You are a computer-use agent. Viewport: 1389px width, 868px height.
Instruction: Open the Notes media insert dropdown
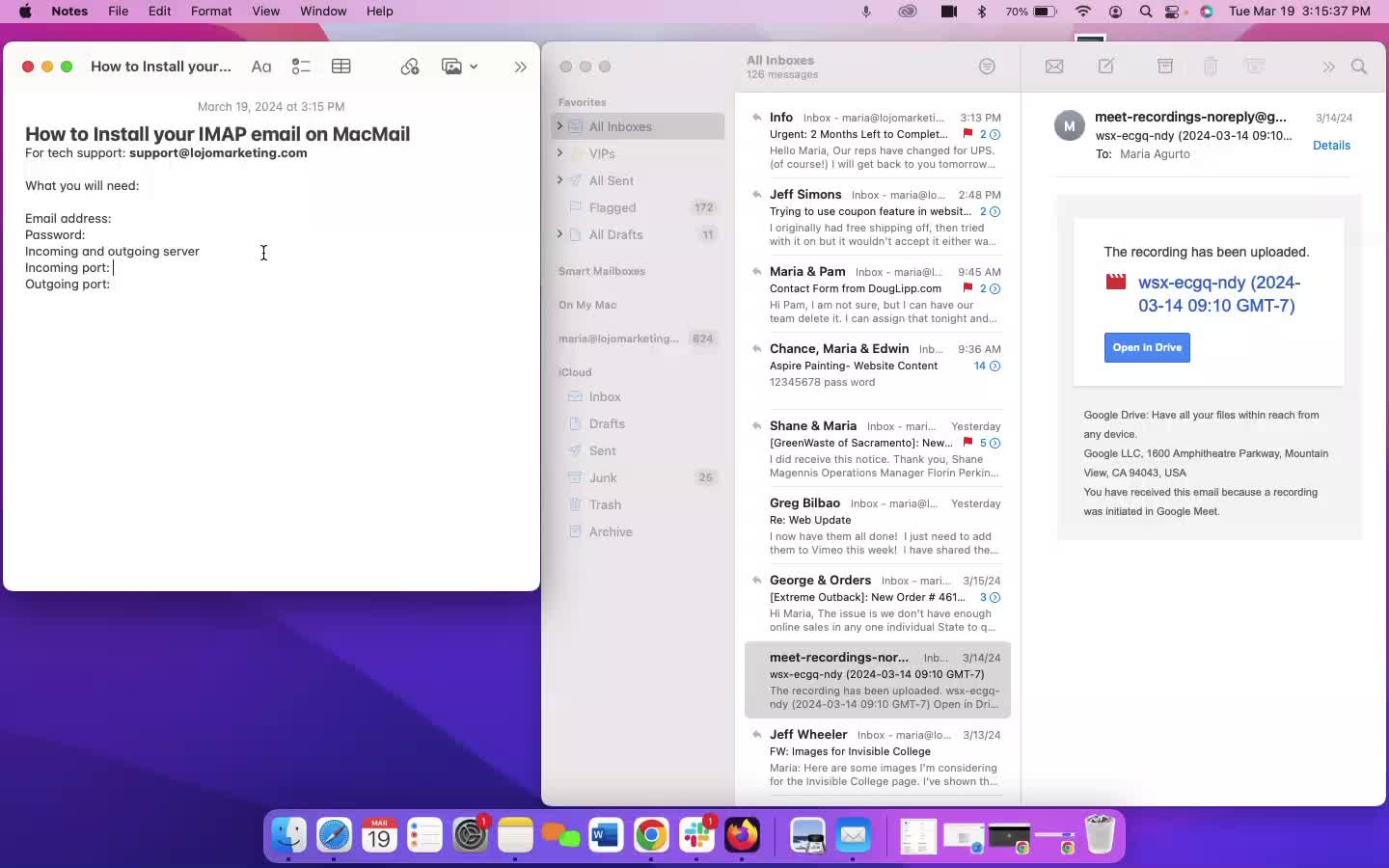click(x=459, y=67)
